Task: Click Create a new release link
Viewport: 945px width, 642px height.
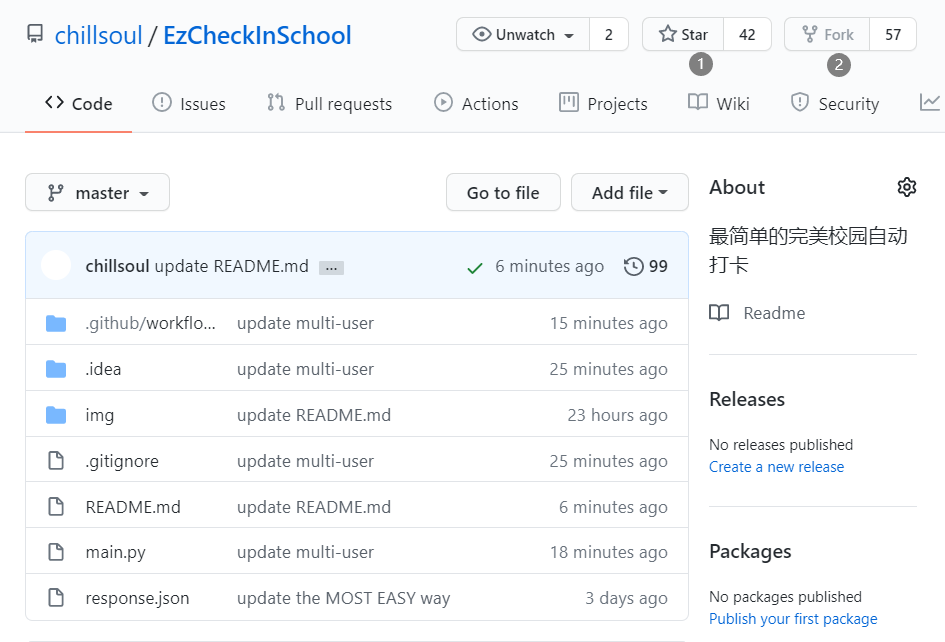Action: [776, 467]
